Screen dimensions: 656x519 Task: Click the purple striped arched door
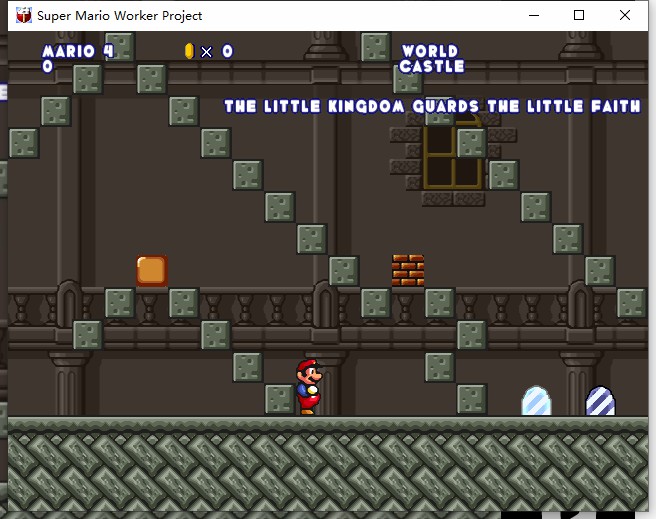pyautogui.click(x=600, y=401)
